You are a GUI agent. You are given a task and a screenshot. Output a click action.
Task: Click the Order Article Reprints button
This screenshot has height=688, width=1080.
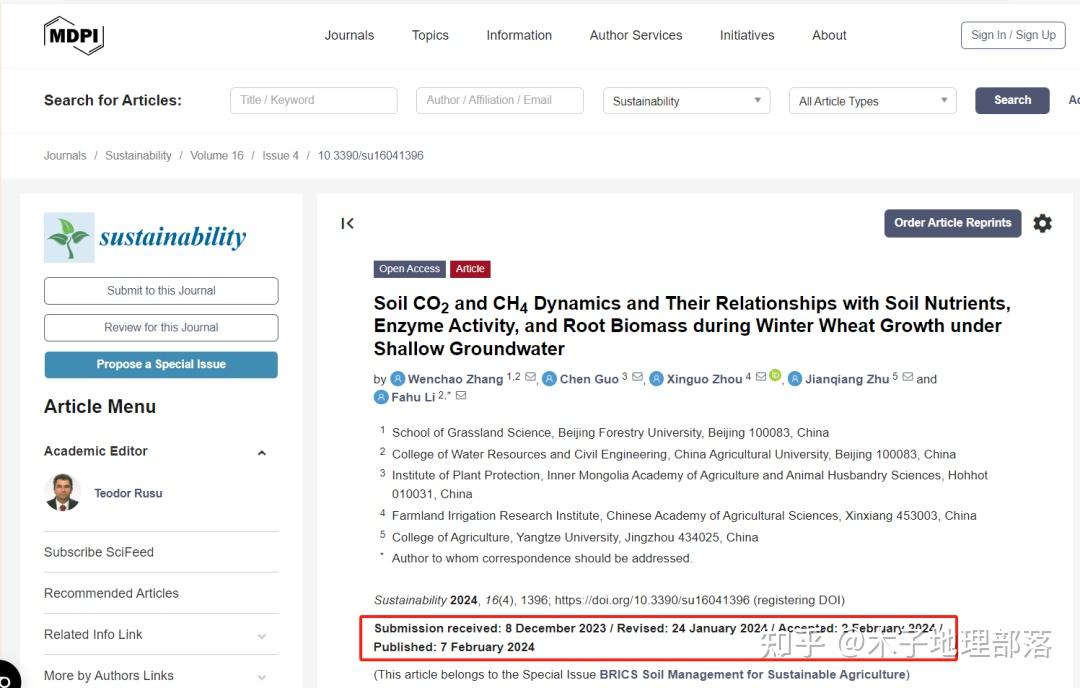tap(952, 223)
